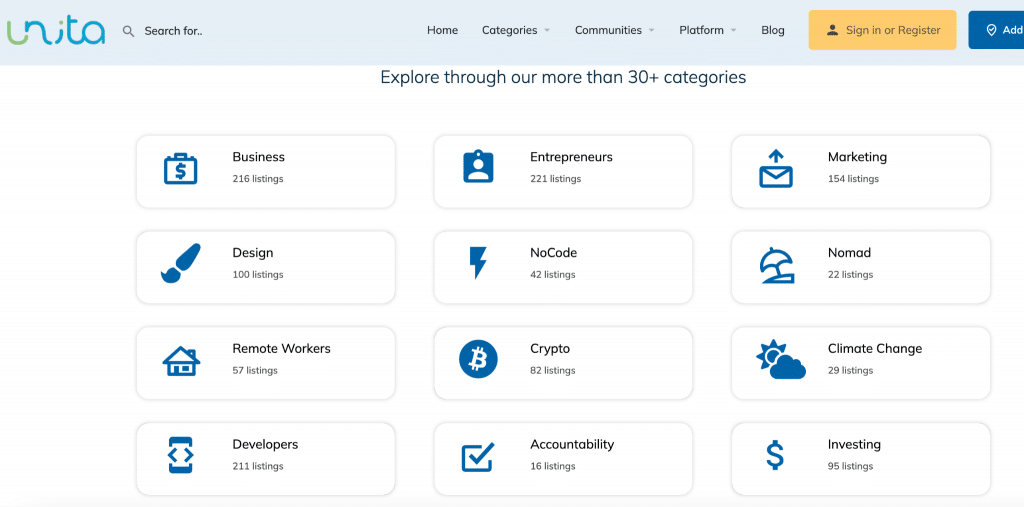Click the Remote Workers house icon

click(x=180, y=360)
